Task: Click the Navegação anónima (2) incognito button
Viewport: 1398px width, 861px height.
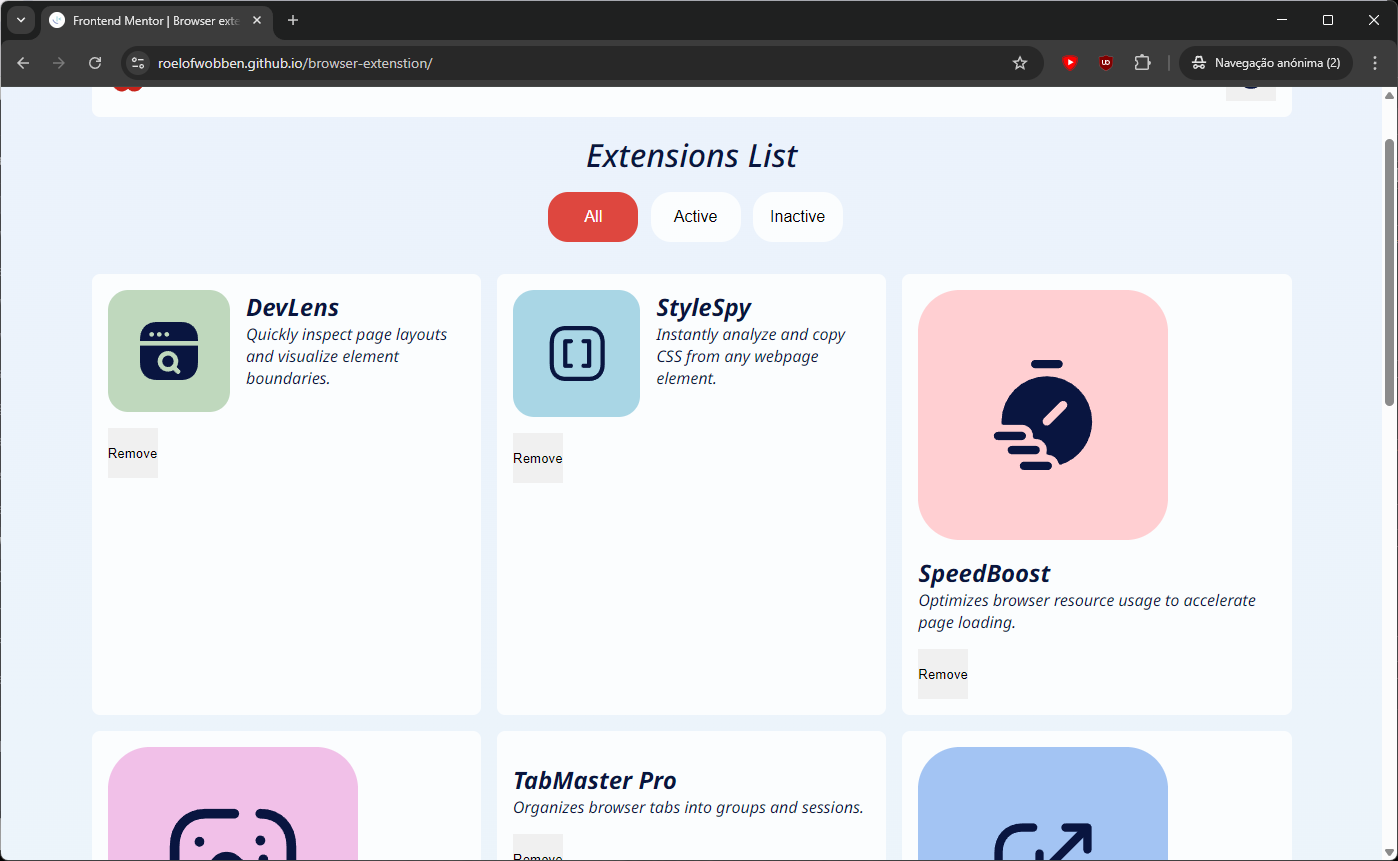Action: pos(1266,63)
